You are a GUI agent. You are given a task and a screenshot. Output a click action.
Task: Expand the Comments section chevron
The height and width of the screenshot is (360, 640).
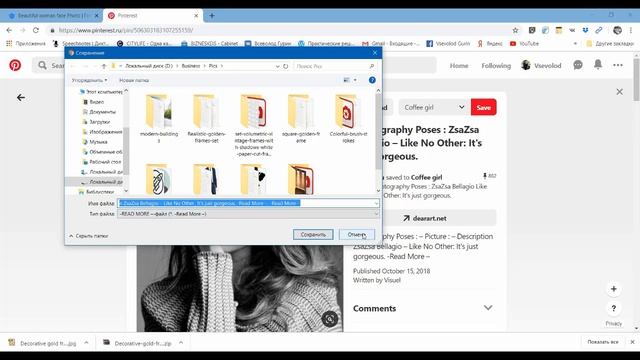pos(488,308)
